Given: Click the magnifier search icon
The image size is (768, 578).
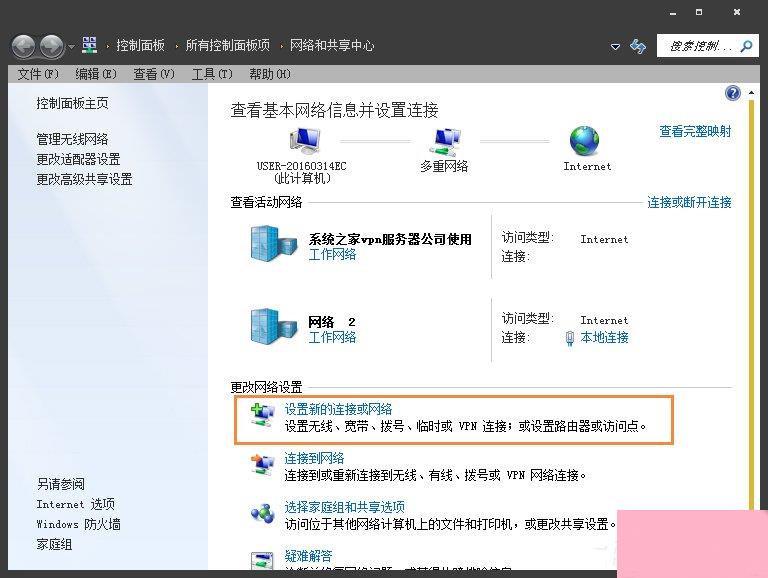Looking at the screenshot, I should [747, 46].
